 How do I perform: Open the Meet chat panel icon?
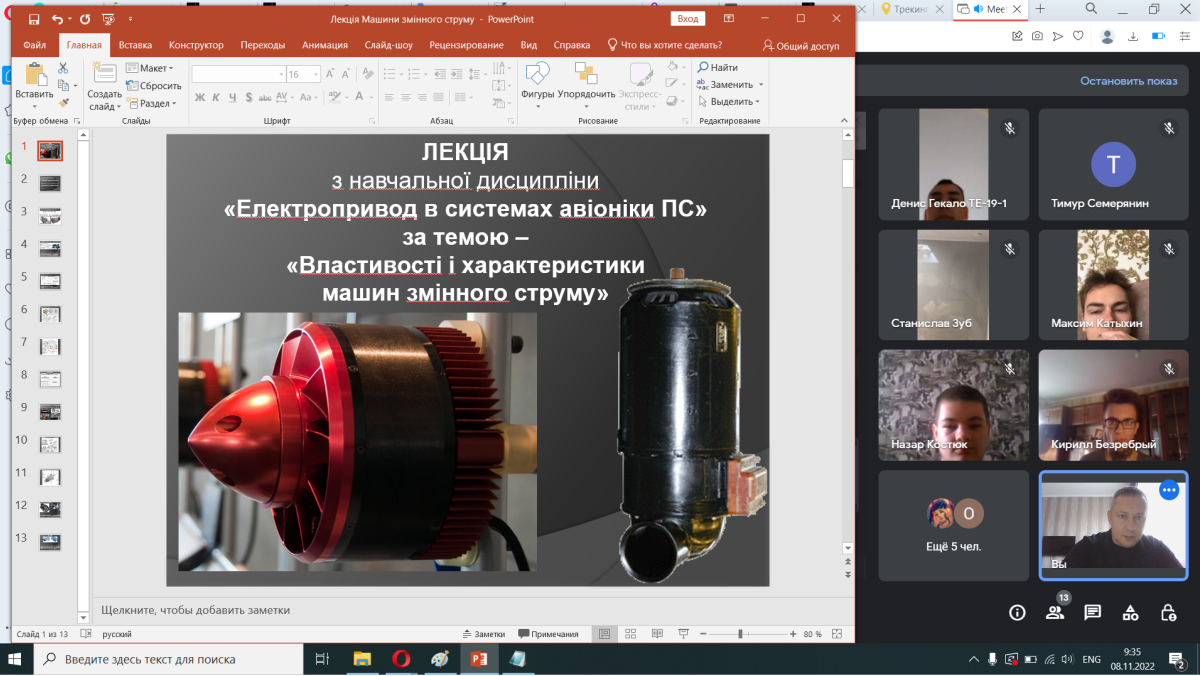point(1092,612)
